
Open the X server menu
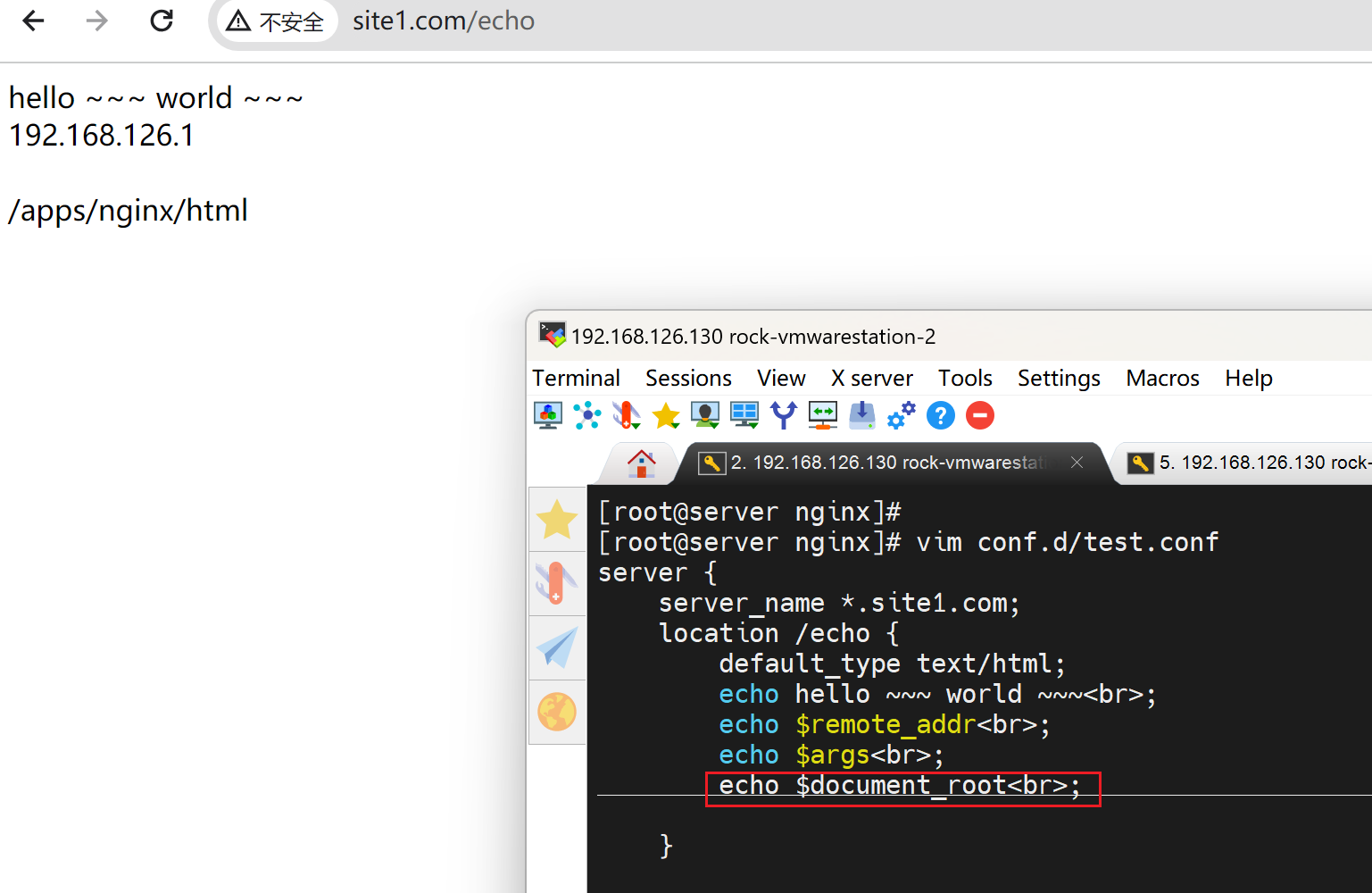click(x=871, y=379)
